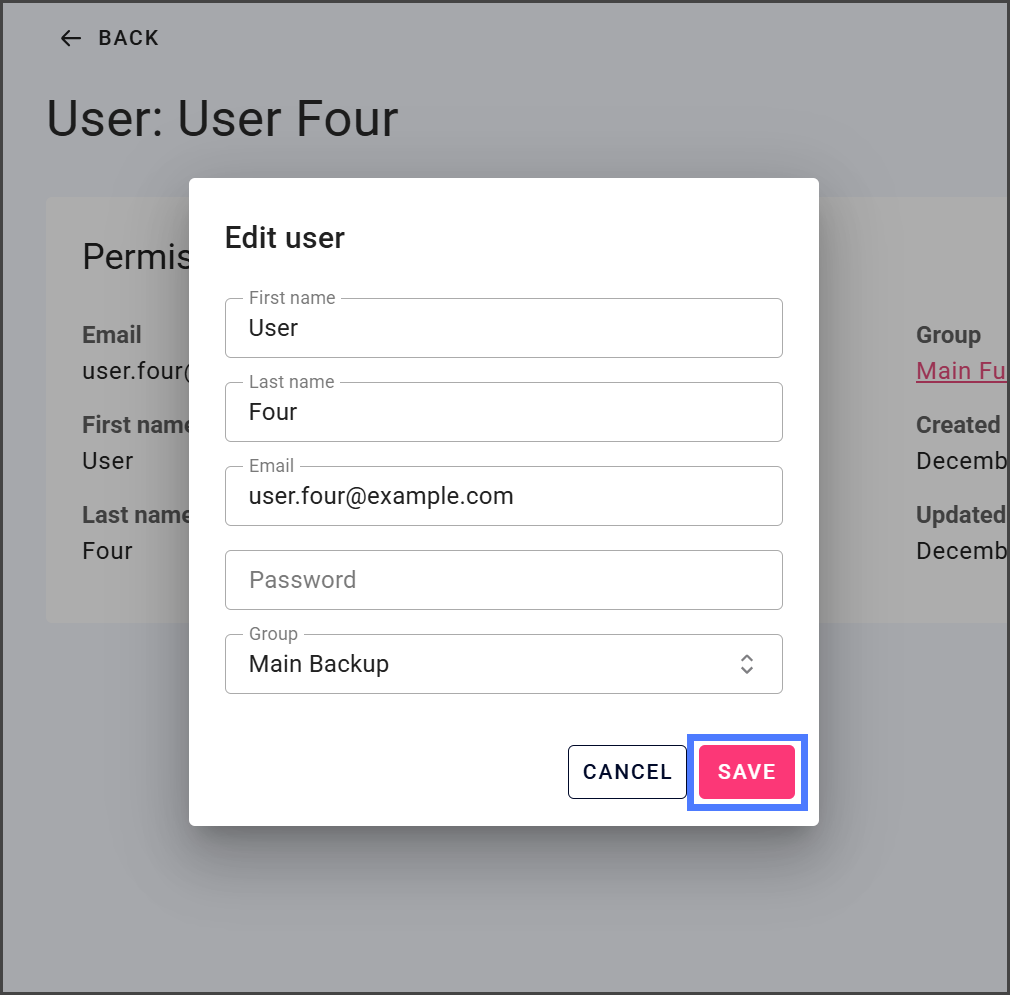
Task: Click the empty Password field
Action: [x=503, y=580]
